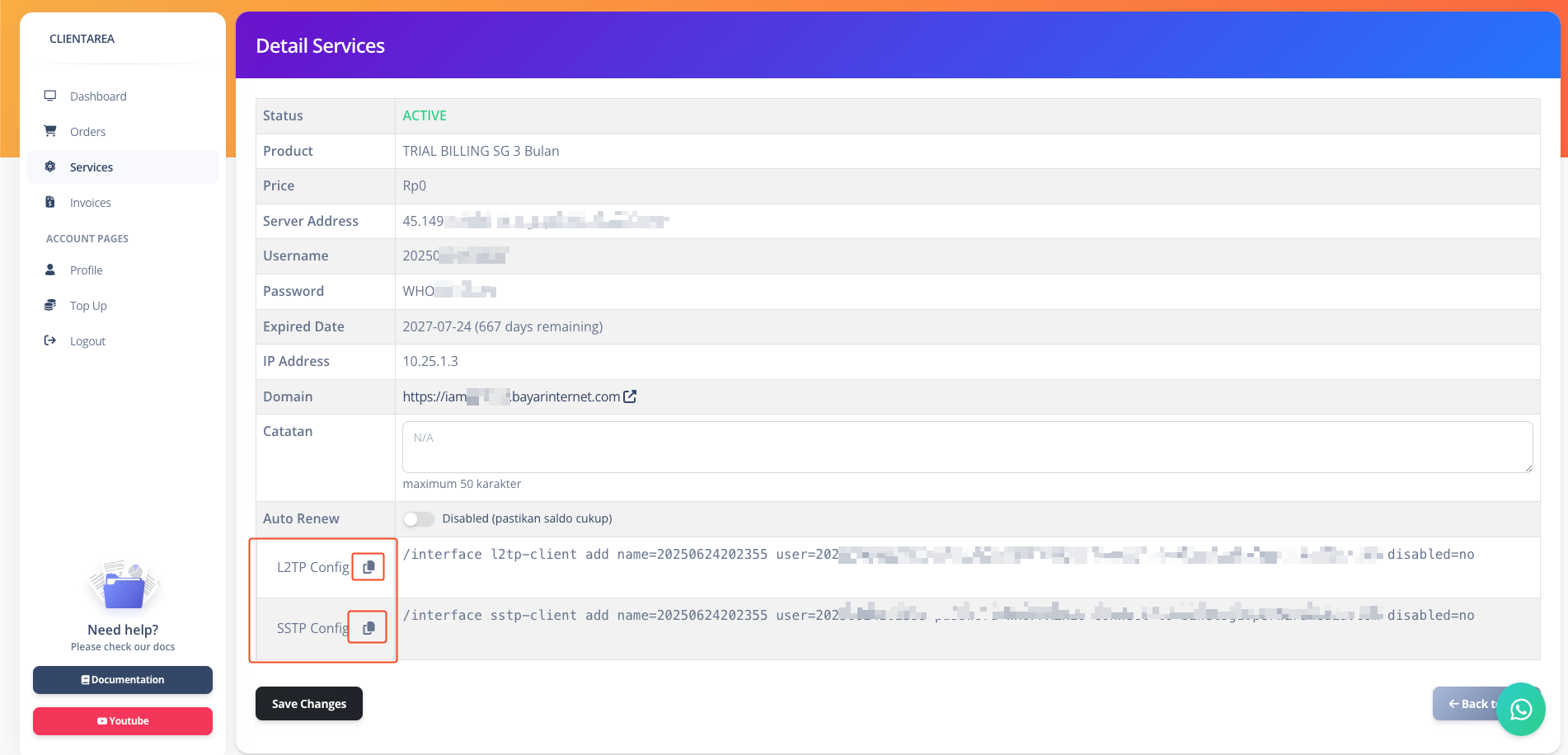Screen dimensions: 1568x755
Task: Click into the Catatan notes field
Action: point(966,447)
